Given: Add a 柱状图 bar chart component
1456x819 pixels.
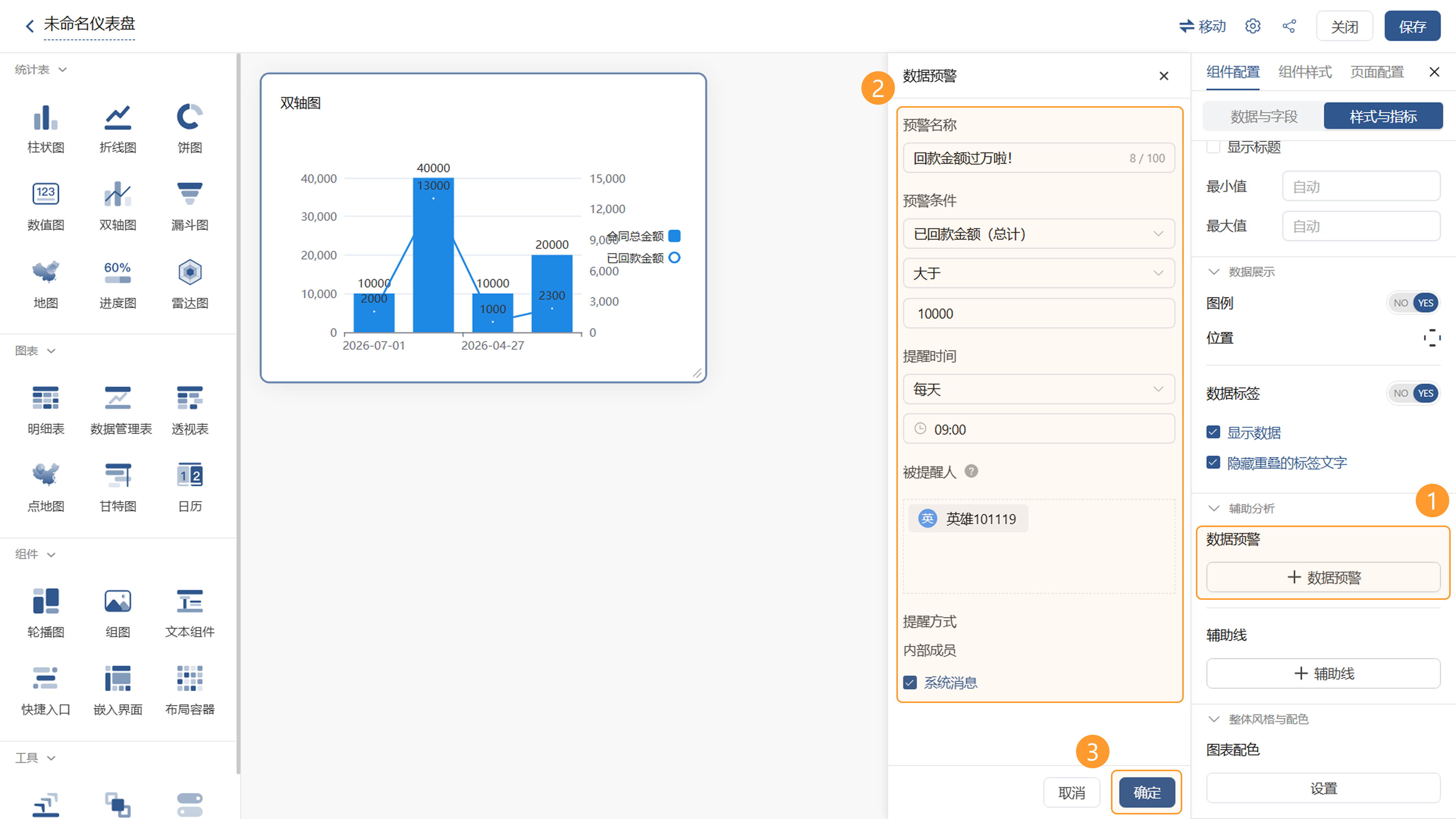Looking at the screenshot, I should [x=46, y=129].
